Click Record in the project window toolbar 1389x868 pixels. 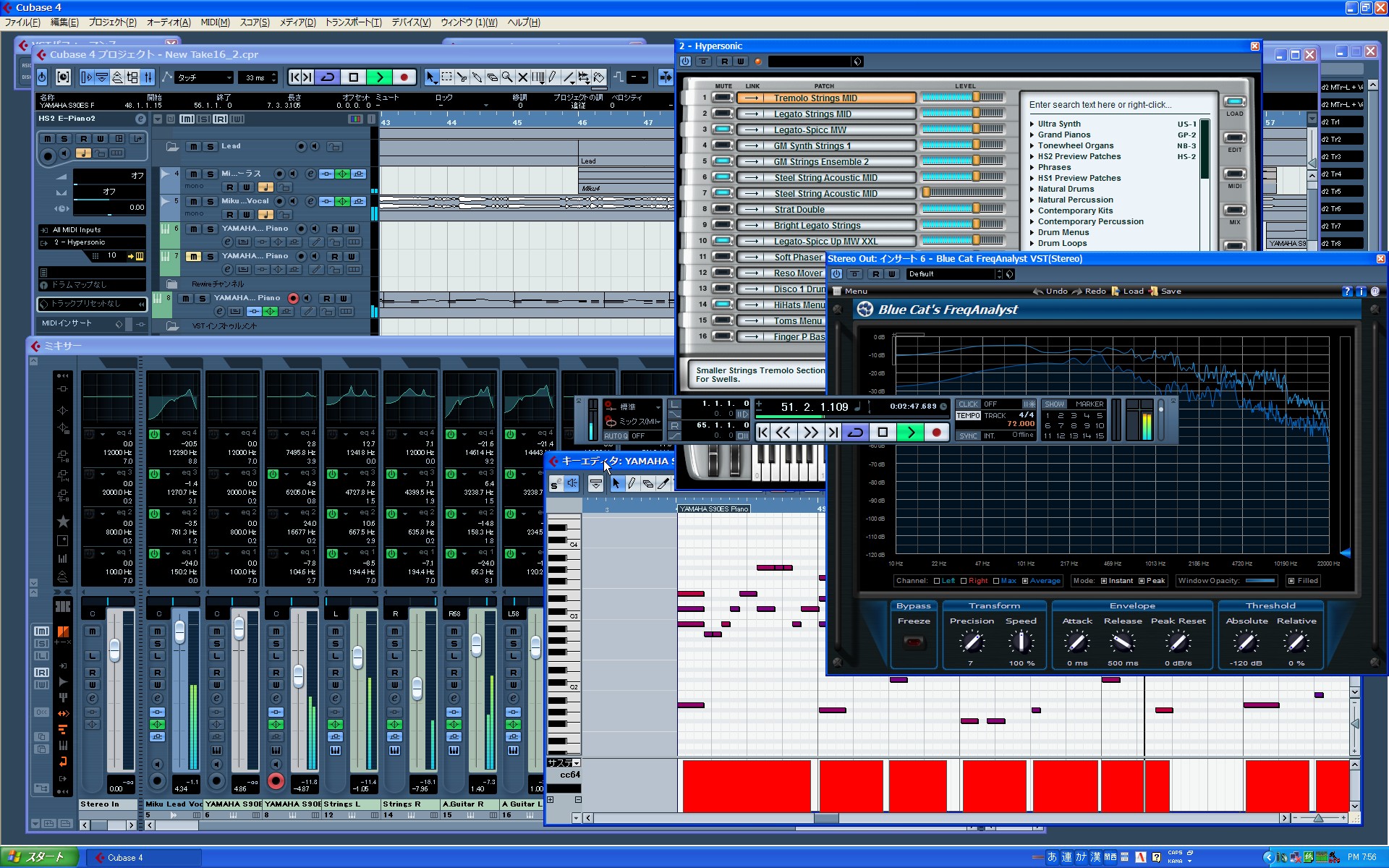404,77
